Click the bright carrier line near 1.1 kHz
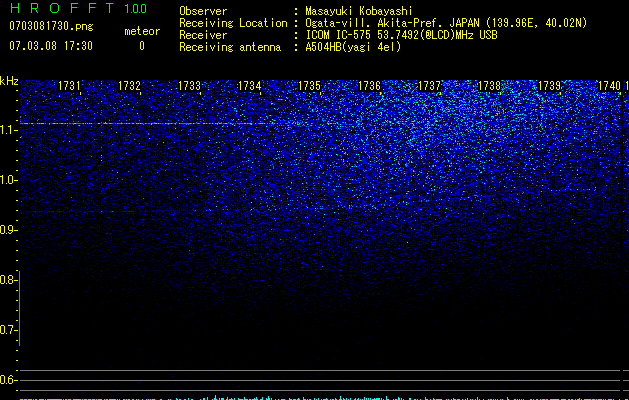Image resolution: width=629 pixels, height=400 pixels. coord(142,124)
